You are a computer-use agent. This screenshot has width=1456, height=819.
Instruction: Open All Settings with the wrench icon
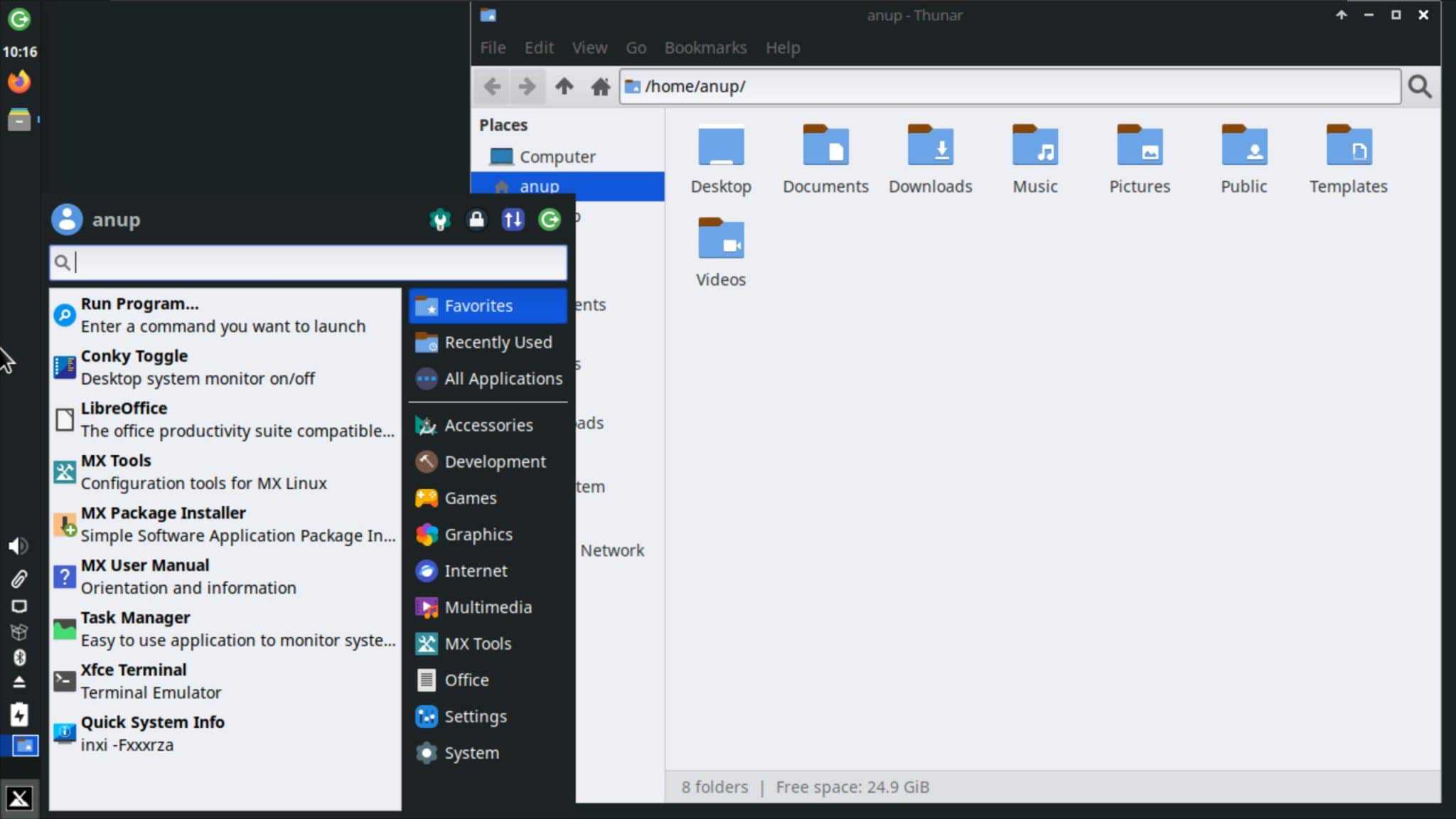[439, 220]
